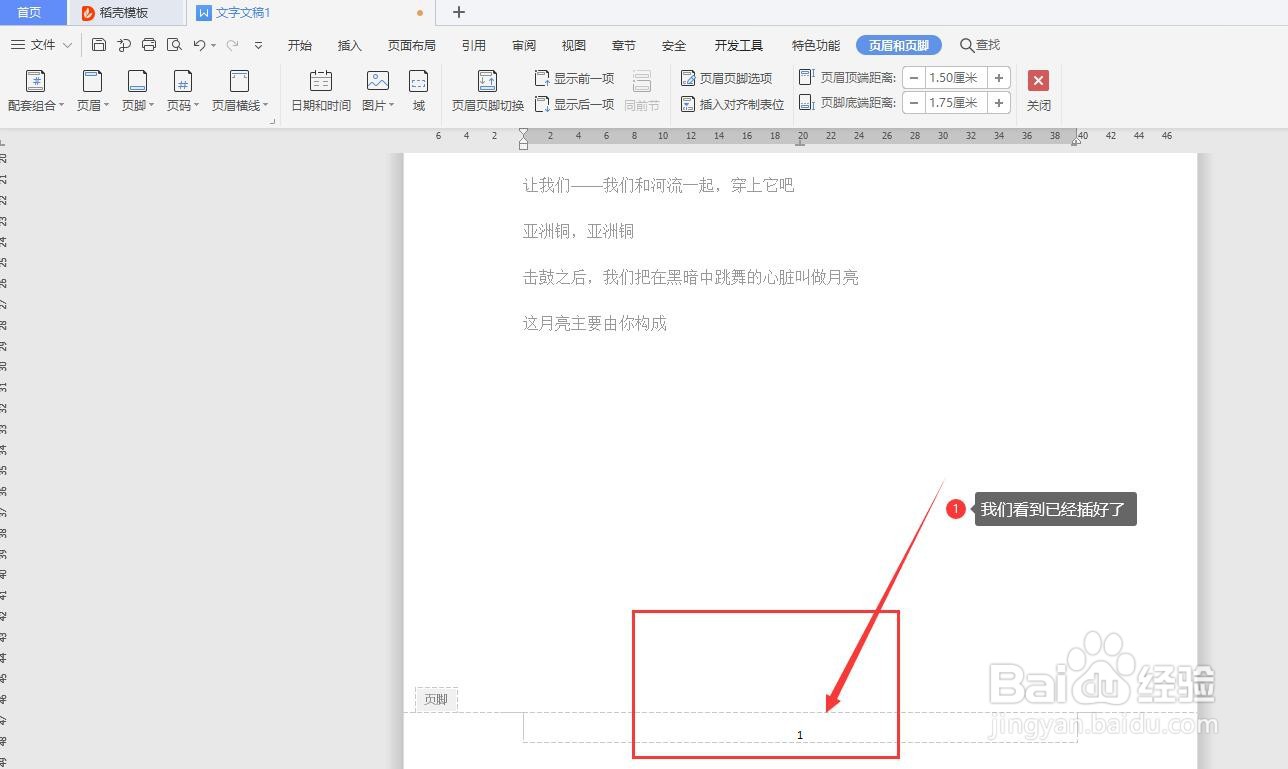Click 关闭 to exit header and footer
Image resolution: width=1288 pixels, height=769 pixels.
(1039, 91)
